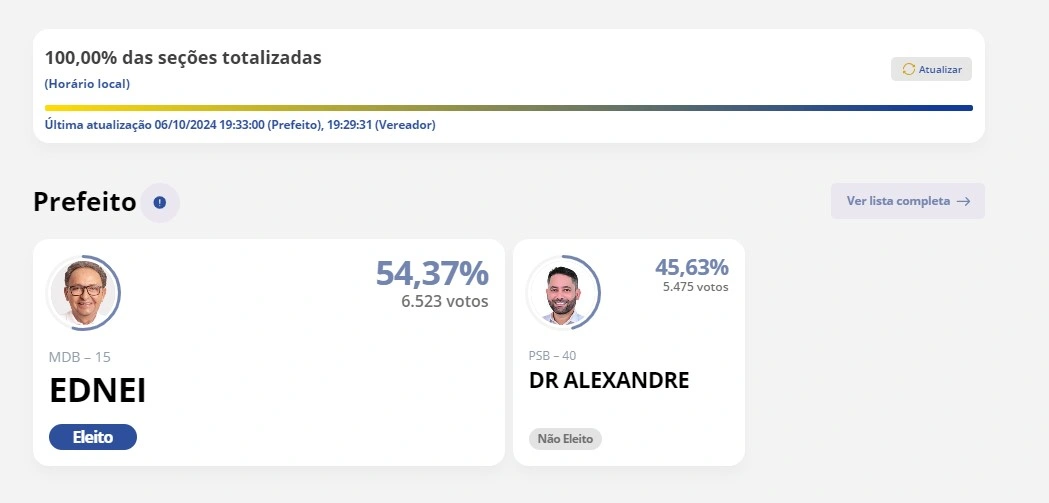
Task: Click Ednei's candidate photo
Action: pos(83,292)
